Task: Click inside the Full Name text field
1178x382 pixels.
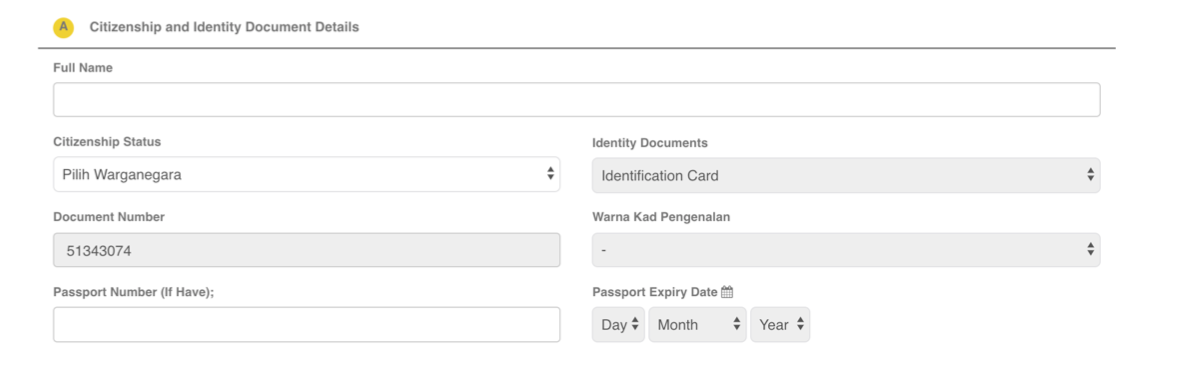Action: tap(577, 100)
